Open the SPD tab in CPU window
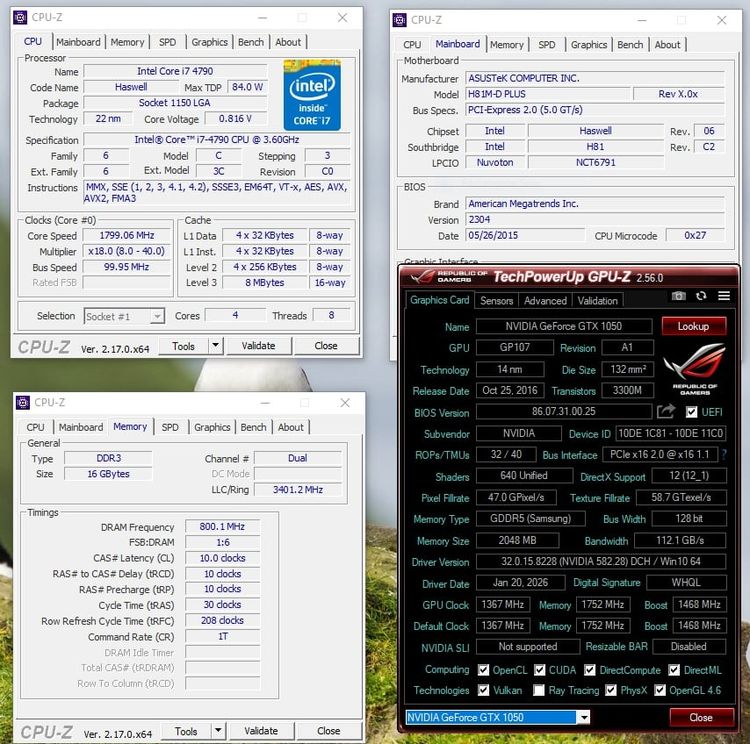750x744 pixels. (x=167, y=42)
